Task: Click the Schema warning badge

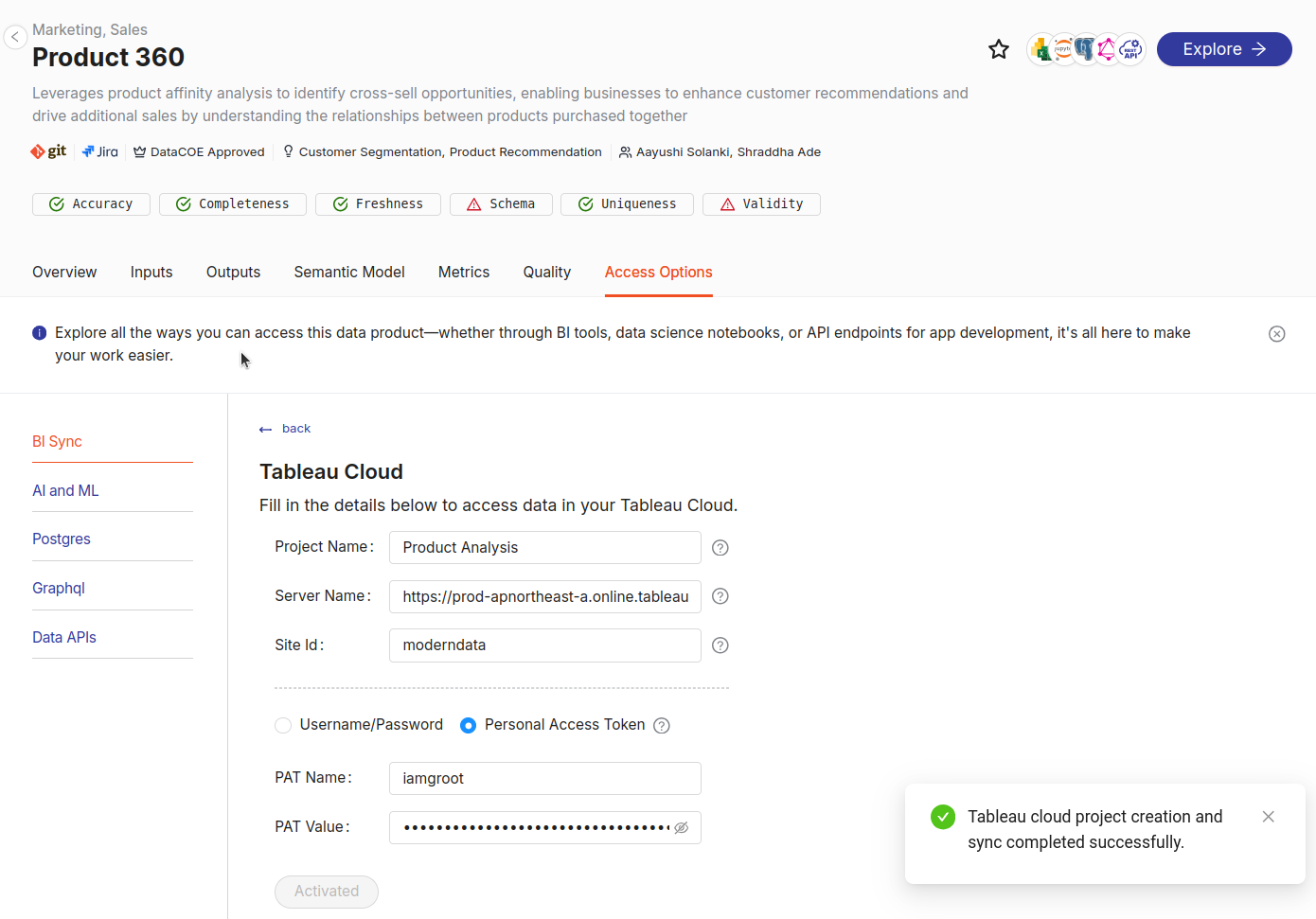Action: (501, 204)
